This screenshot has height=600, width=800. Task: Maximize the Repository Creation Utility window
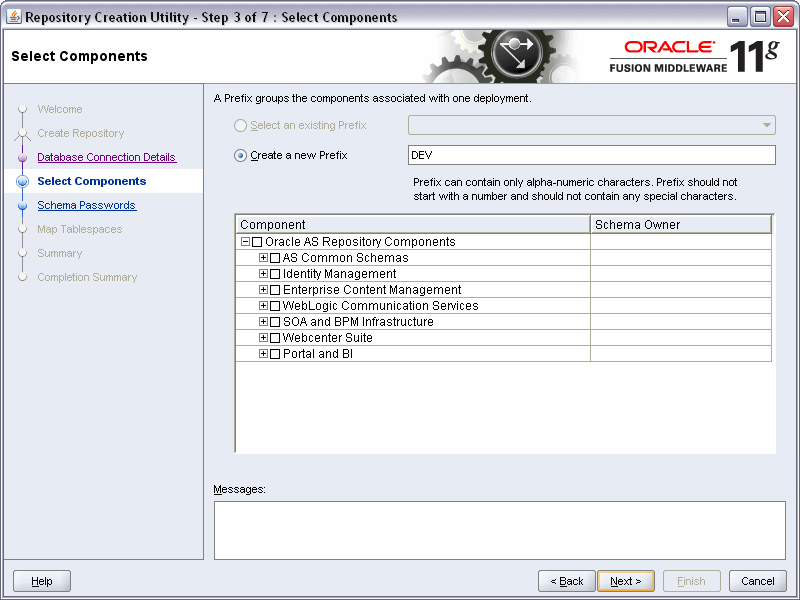pyautogui.click(x=760, y=17)
